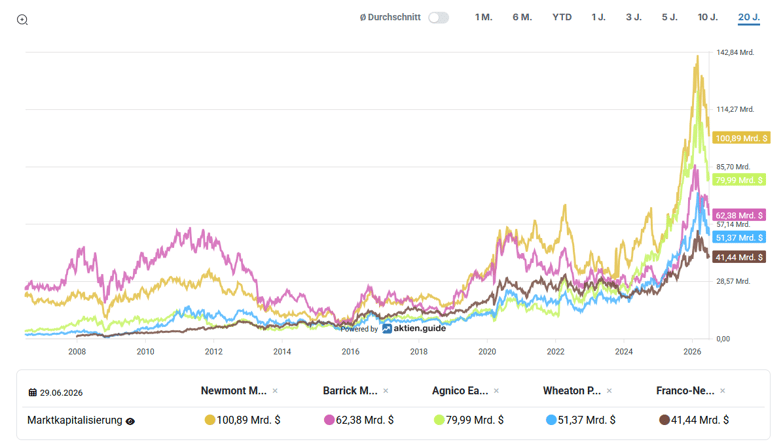
Task: Open the aktien.guide link
Action: [414, 328]
